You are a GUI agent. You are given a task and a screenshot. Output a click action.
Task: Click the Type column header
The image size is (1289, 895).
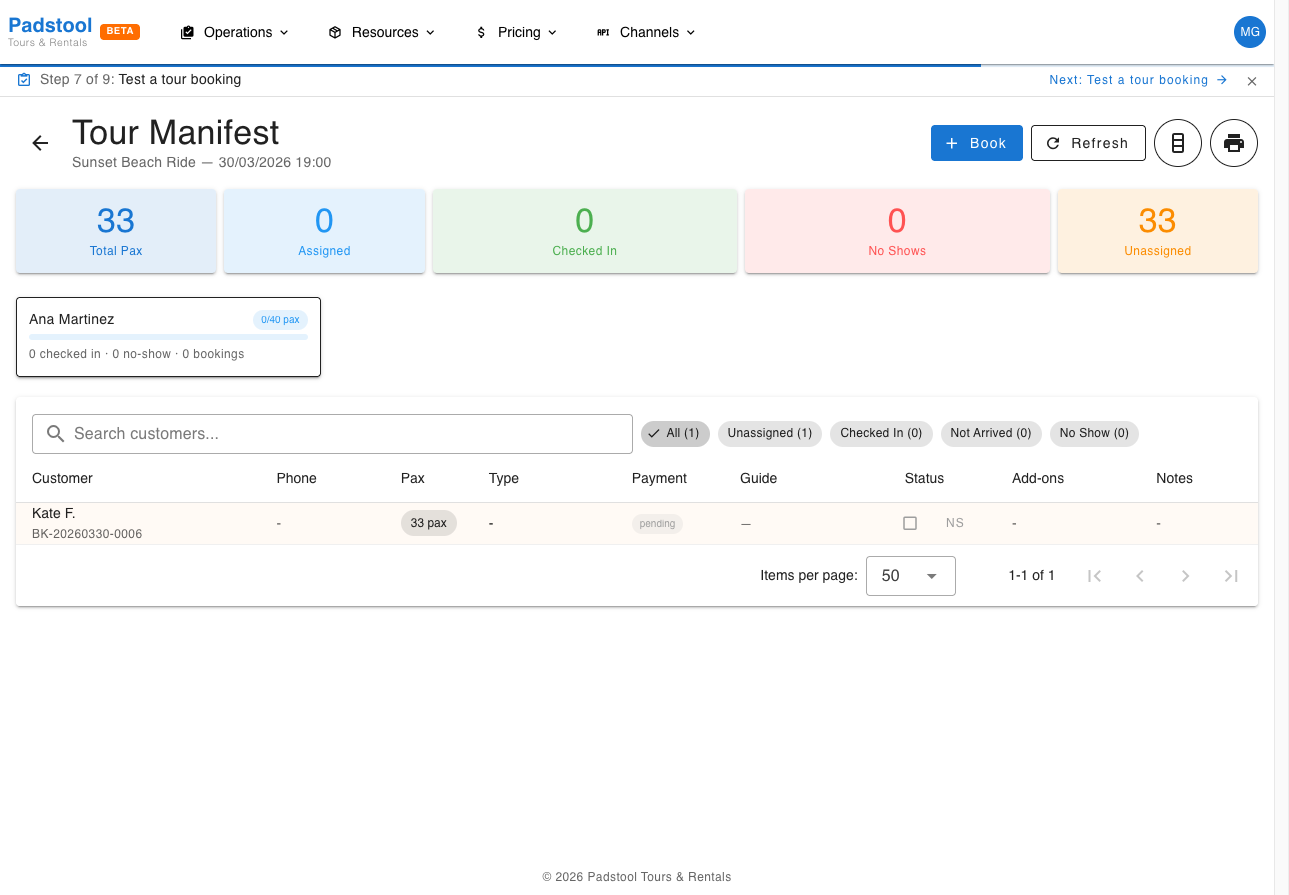click(504, 478)
